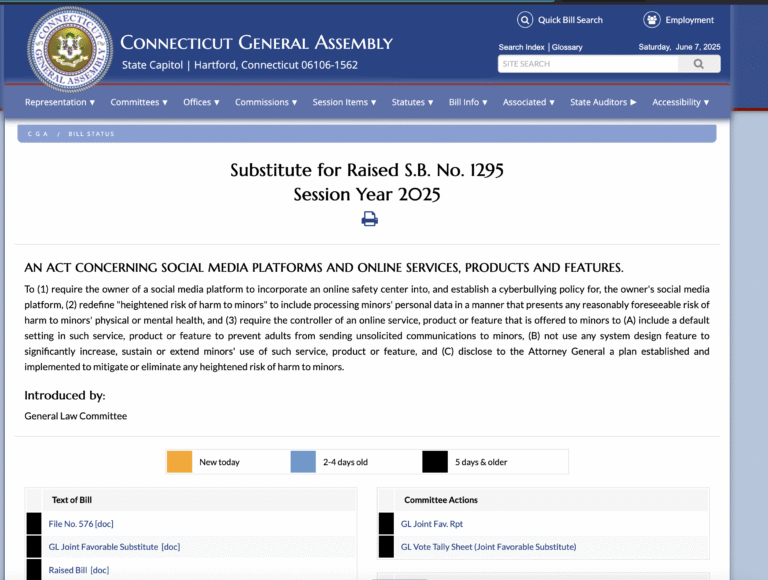The height and width of the screenshot is (580, 768).
Task: Click the Quick Bill Search text link
Action: [570, 20]
